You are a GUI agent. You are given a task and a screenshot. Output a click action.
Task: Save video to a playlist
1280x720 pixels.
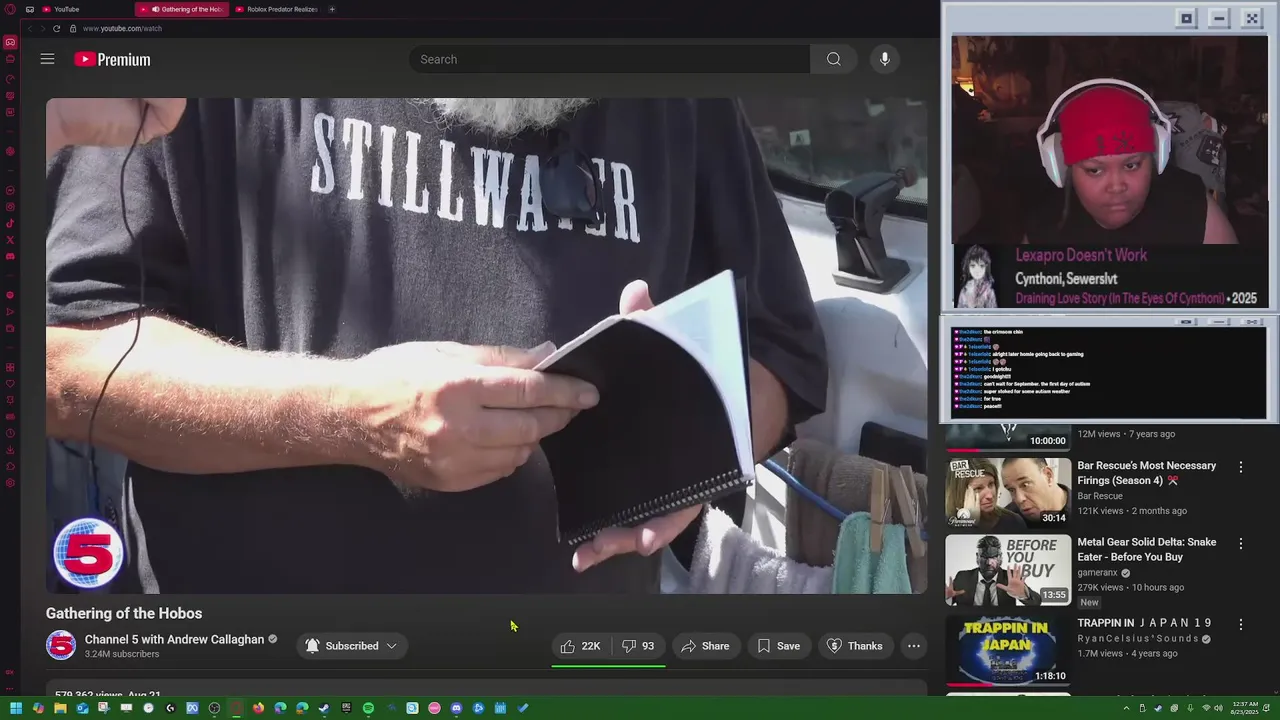pos(778,646)
